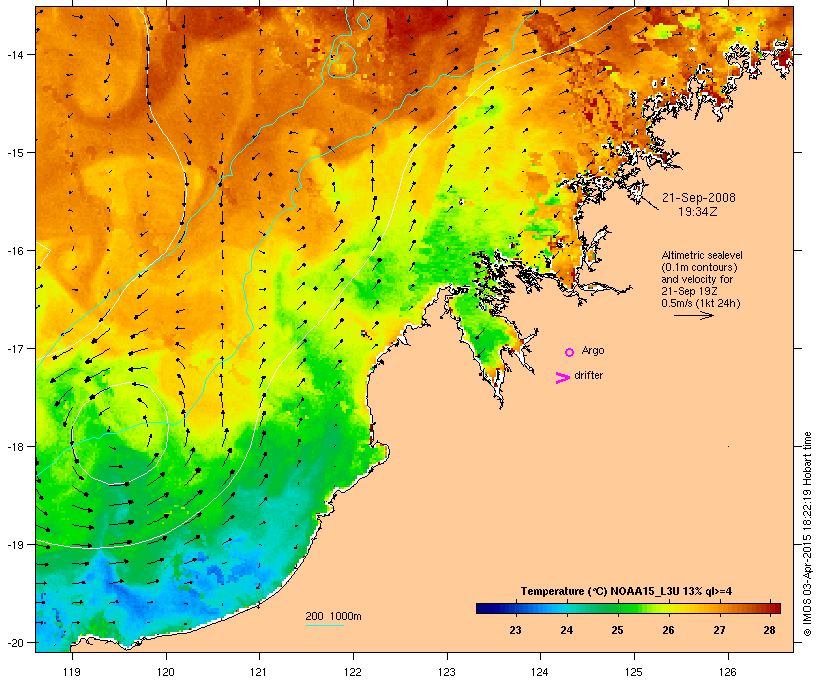Click the longitude axis label 124
This screenshot has height=680, width=820.
pyautogui.click(x=540, y=672)
